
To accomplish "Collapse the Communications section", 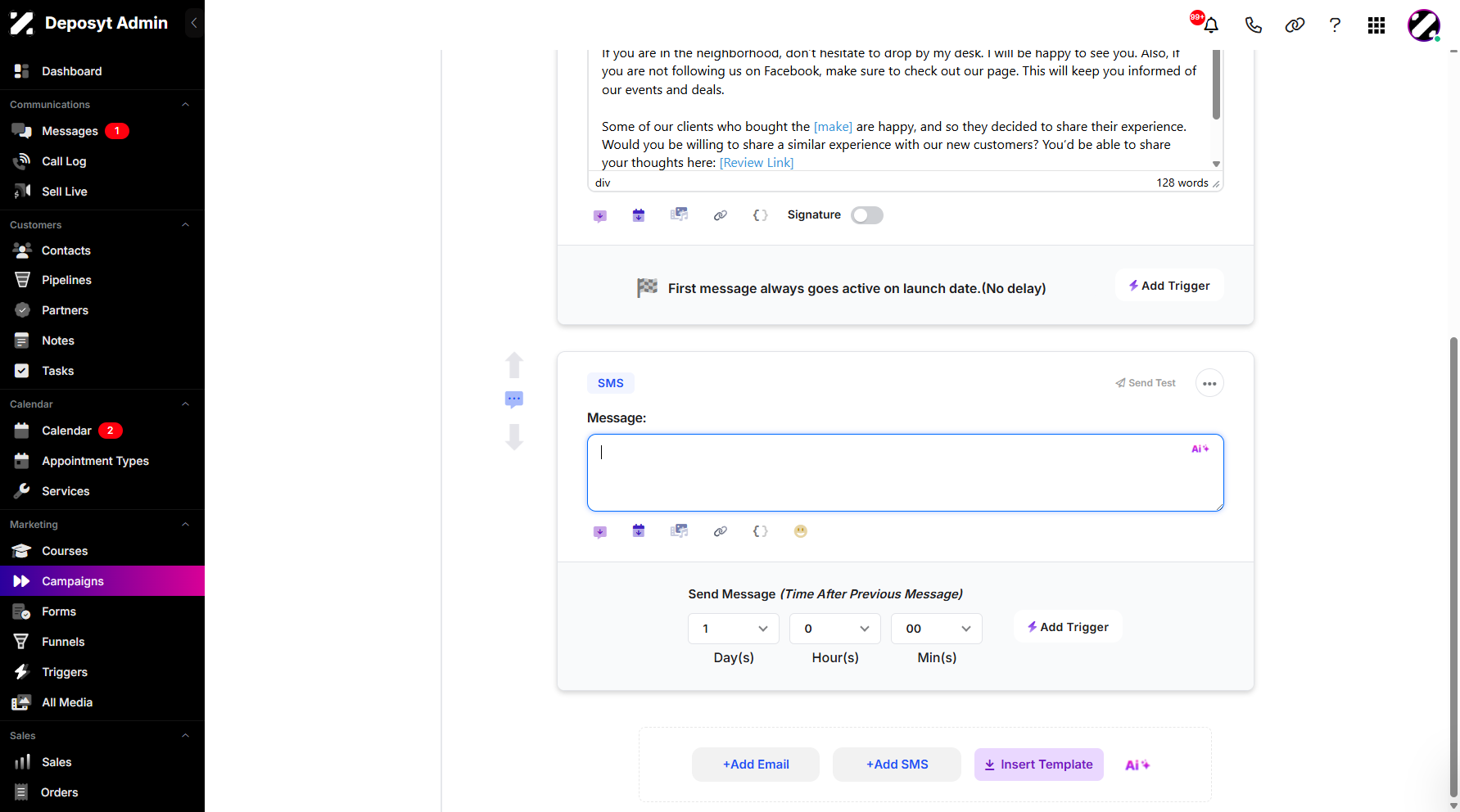I will click(x=185, y=105).
